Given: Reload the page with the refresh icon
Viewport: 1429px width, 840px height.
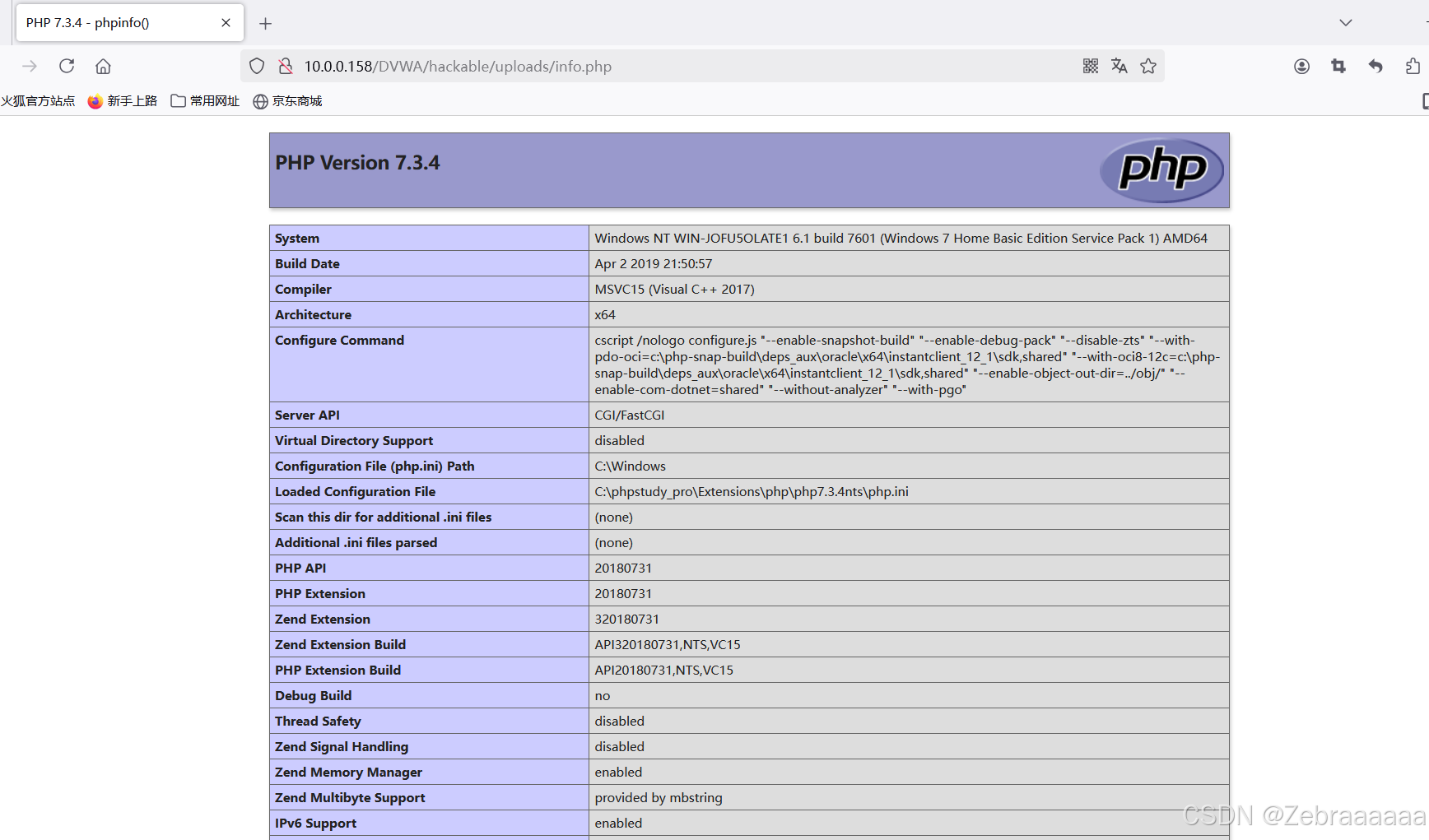Looking at the screenshot, I should 67,66.
